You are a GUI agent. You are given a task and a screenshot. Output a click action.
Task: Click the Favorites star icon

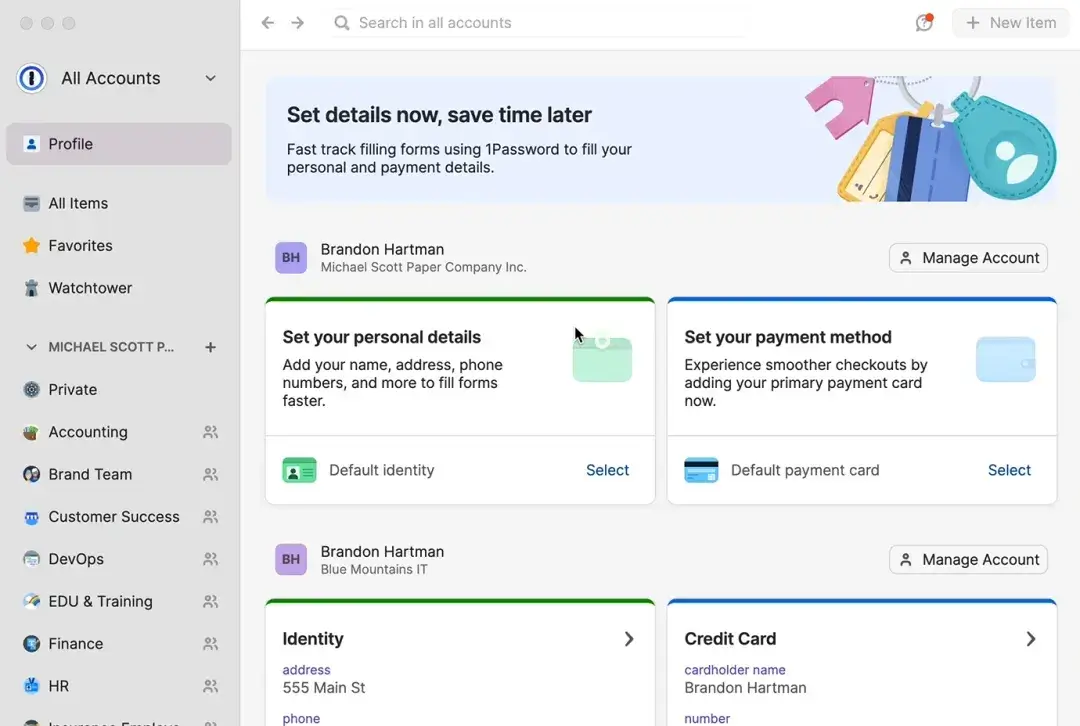(x=31, y=246)
